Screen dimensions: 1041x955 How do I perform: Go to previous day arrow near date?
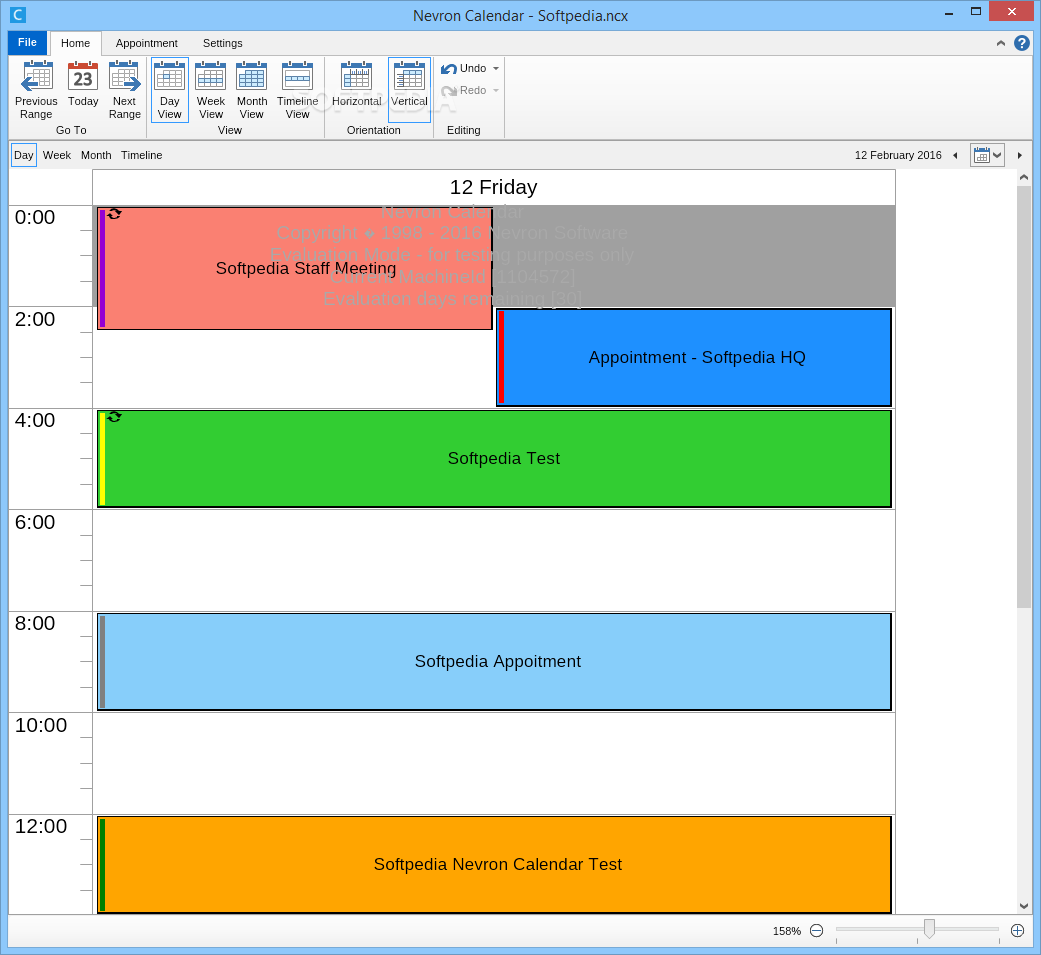(x=955, y=155)
